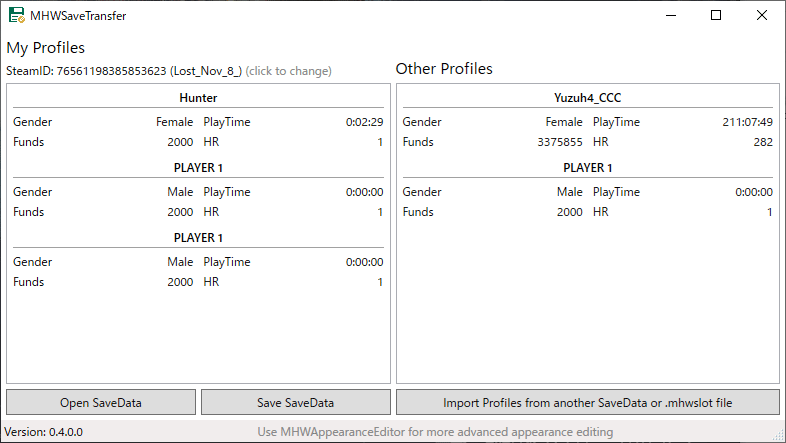Minimize the MHWSaveTransfer window
The height and width of the screenshot is (443, 786).
(x=671, y=16)
